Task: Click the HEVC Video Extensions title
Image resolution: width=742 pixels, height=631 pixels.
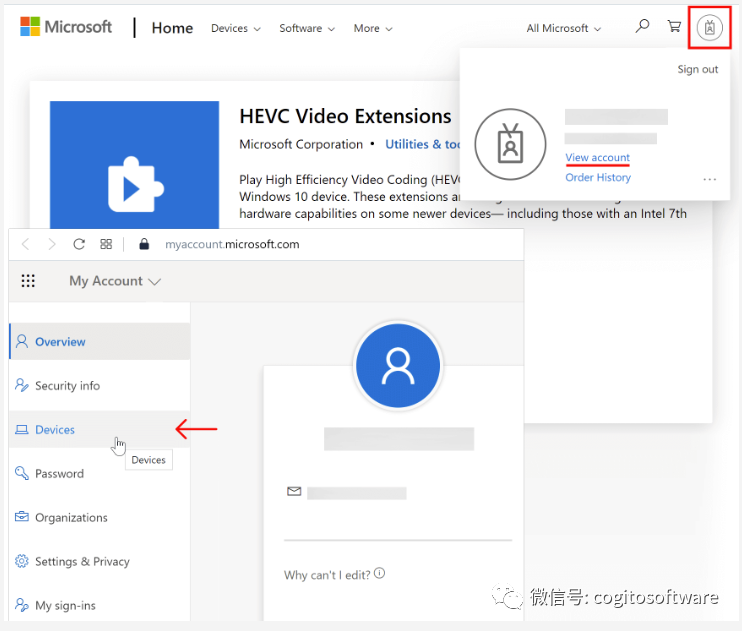Action: pos(345,116)
